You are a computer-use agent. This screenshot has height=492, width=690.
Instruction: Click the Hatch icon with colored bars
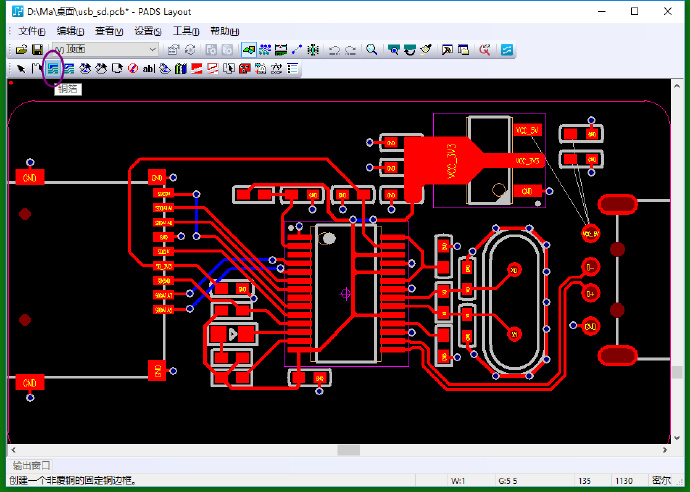(x=181, y=69)
